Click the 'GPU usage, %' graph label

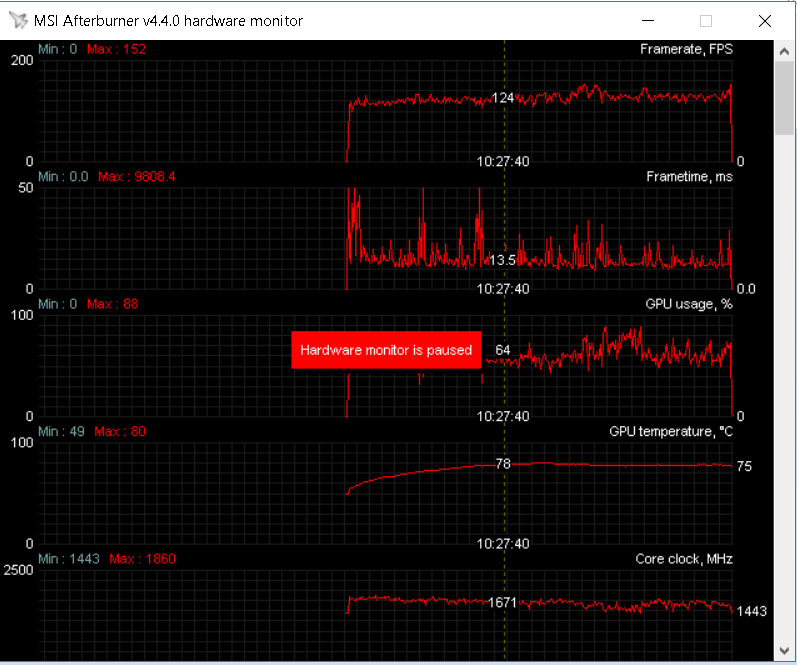point(689,304)
